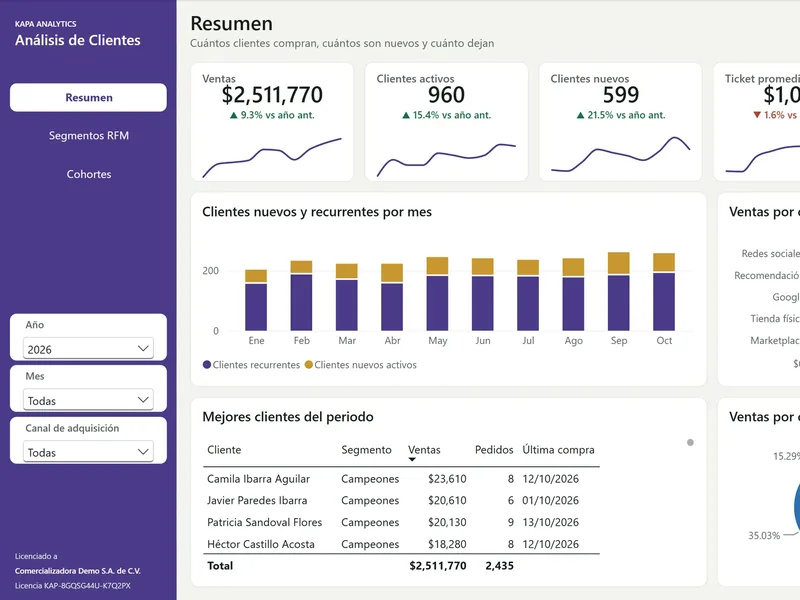Select the Sep nuevos activos bar segment
The width and height of the screenshot is (800, 600).
coord(619,263)
